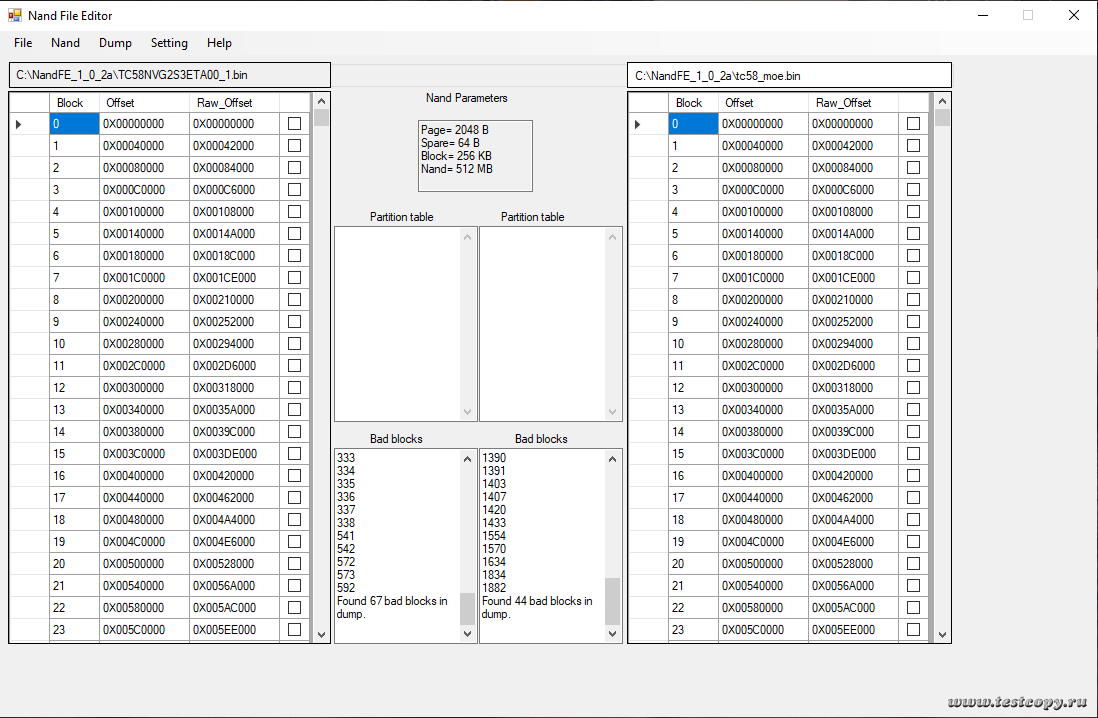Open the Dump menu
This screenshot has height=718, width=1098.
tap(115, 43)
